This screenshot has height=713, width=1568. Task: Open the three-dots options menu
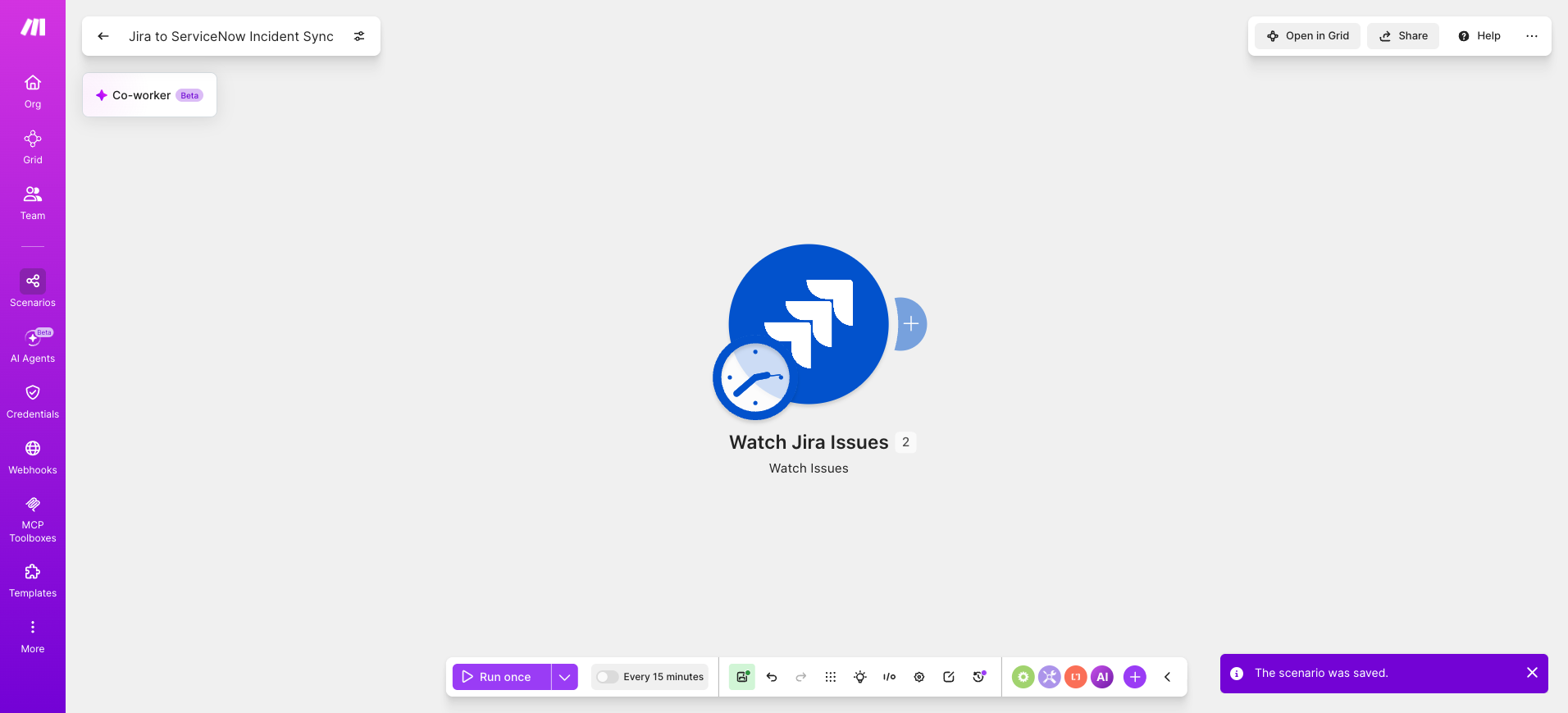(1532, 36)
